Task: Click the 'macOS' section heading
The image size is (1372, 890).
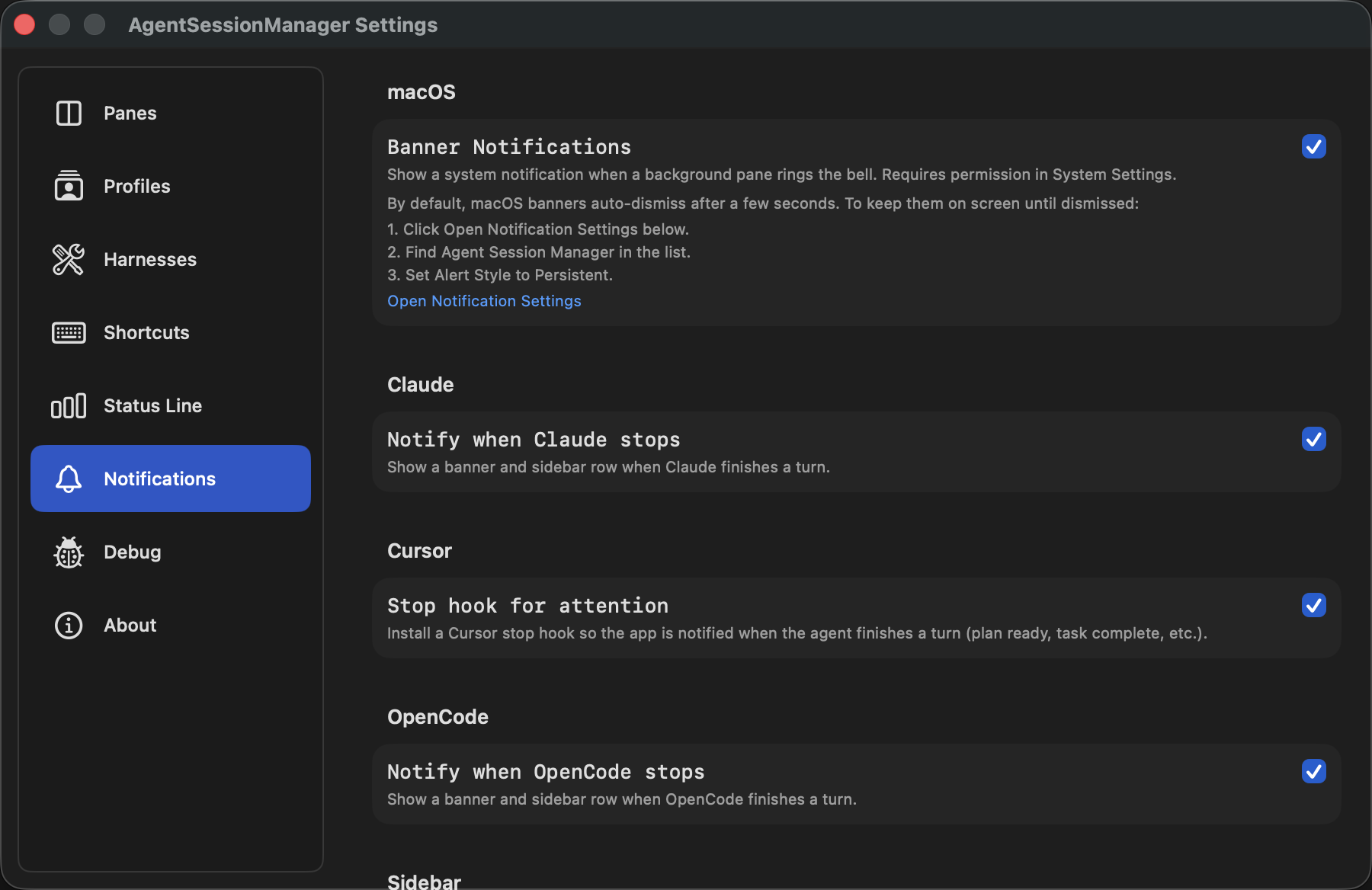Action: click(422, 92)
